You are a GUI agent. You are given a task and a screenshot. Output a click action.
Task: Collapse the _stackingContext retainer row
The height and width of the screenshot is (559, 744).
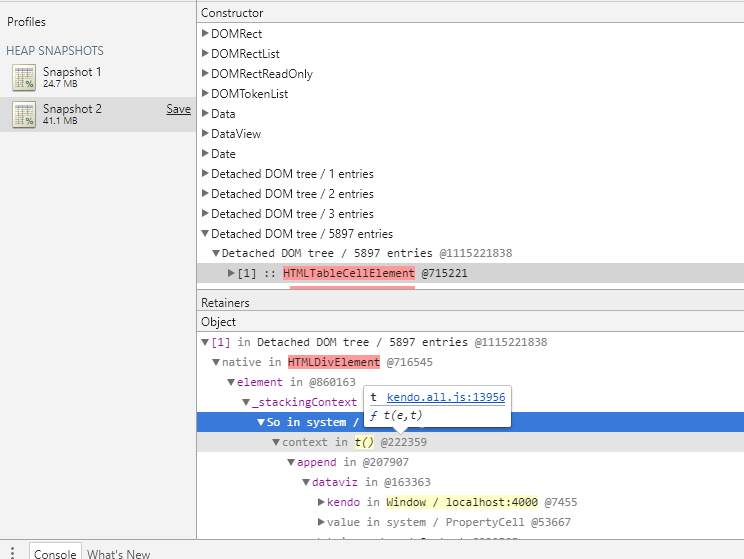[246, 402]
